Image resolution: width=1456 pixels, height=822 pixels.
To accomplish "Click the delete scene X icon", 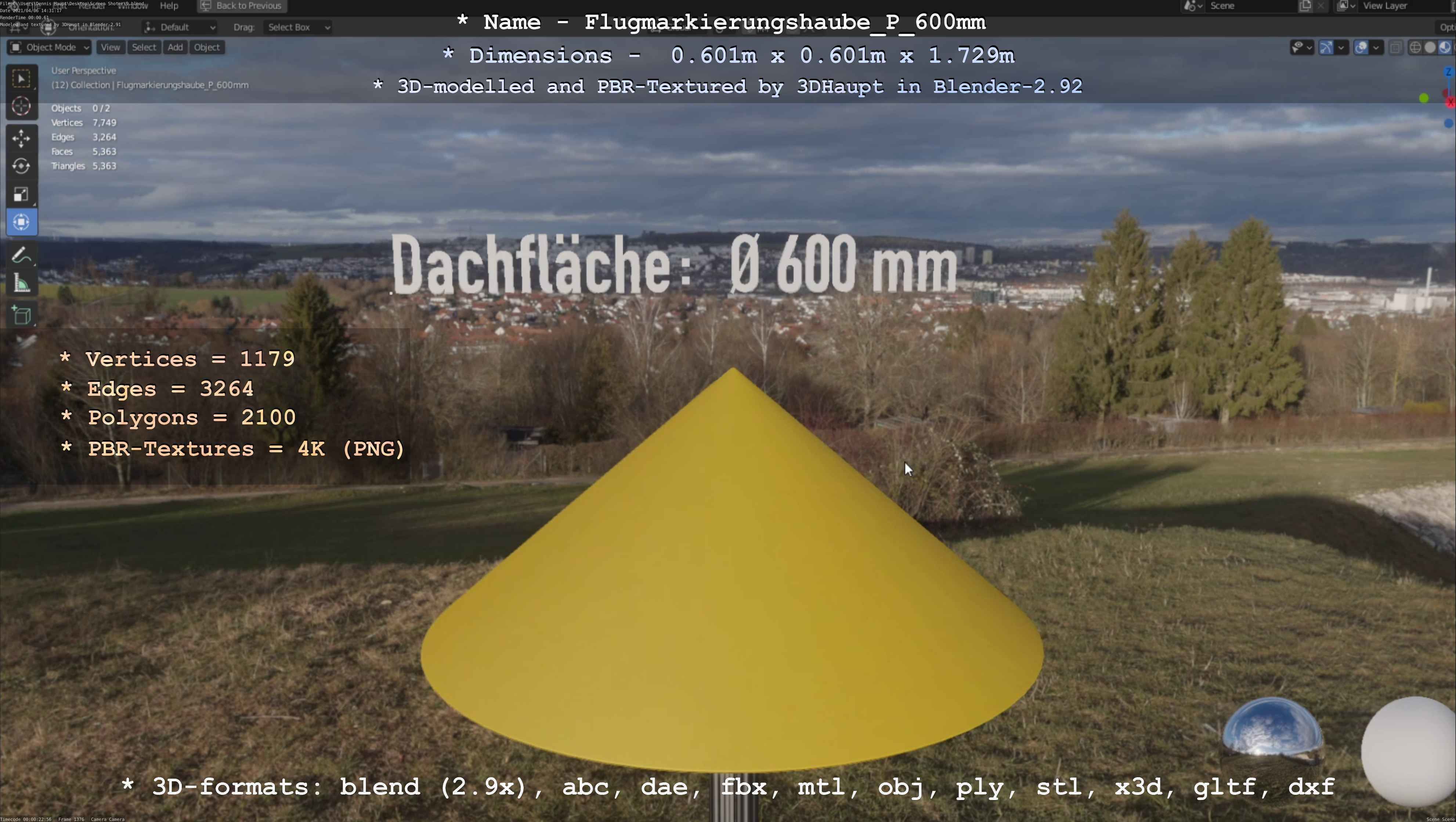I will pyautogui.click(x=1321, y=6).
